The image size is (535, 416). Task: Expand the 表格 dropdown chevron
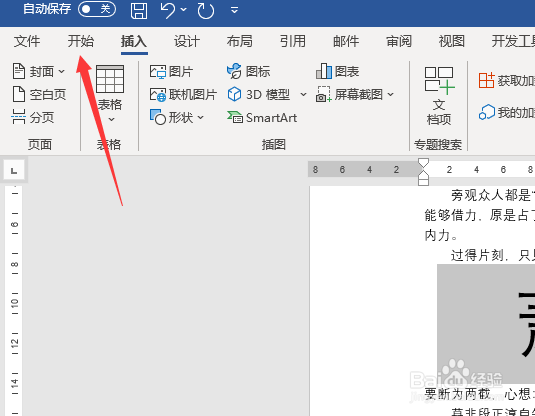pos(111,119)
